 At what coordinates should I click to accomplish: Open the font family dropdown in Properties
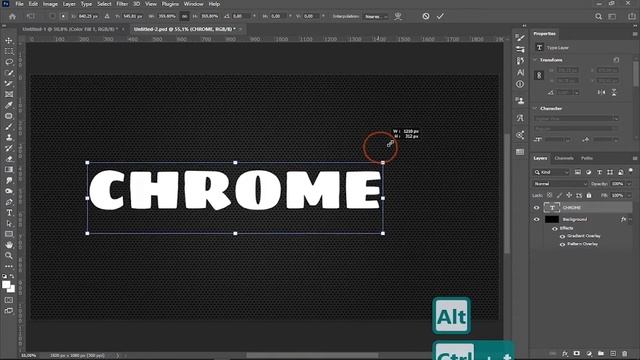[x=576, y=118]
